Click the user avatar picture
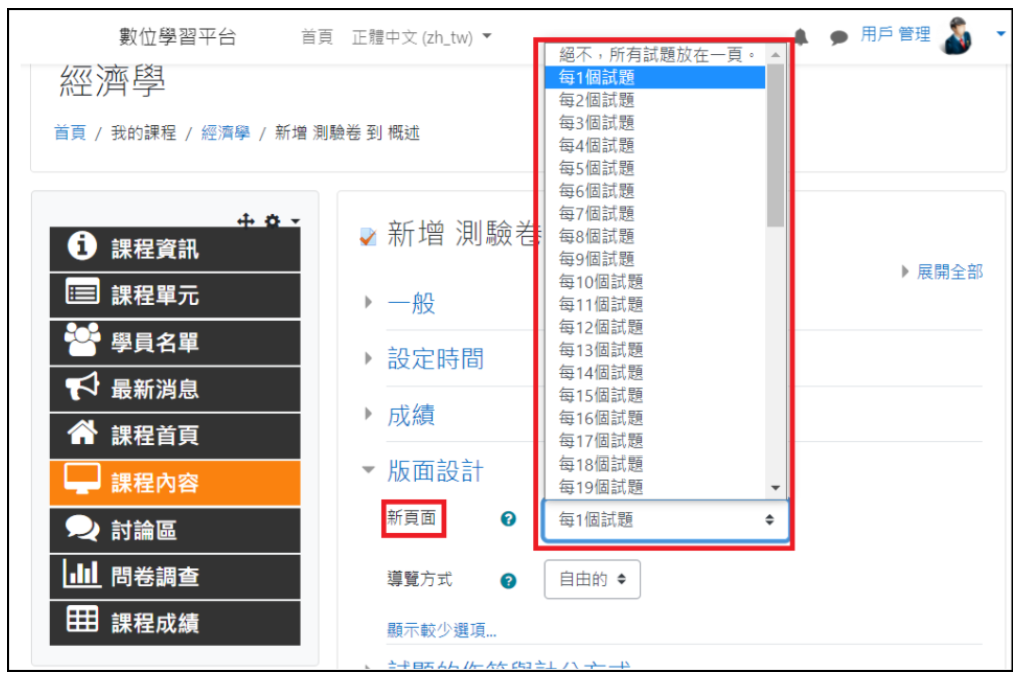 coord(957,36)
